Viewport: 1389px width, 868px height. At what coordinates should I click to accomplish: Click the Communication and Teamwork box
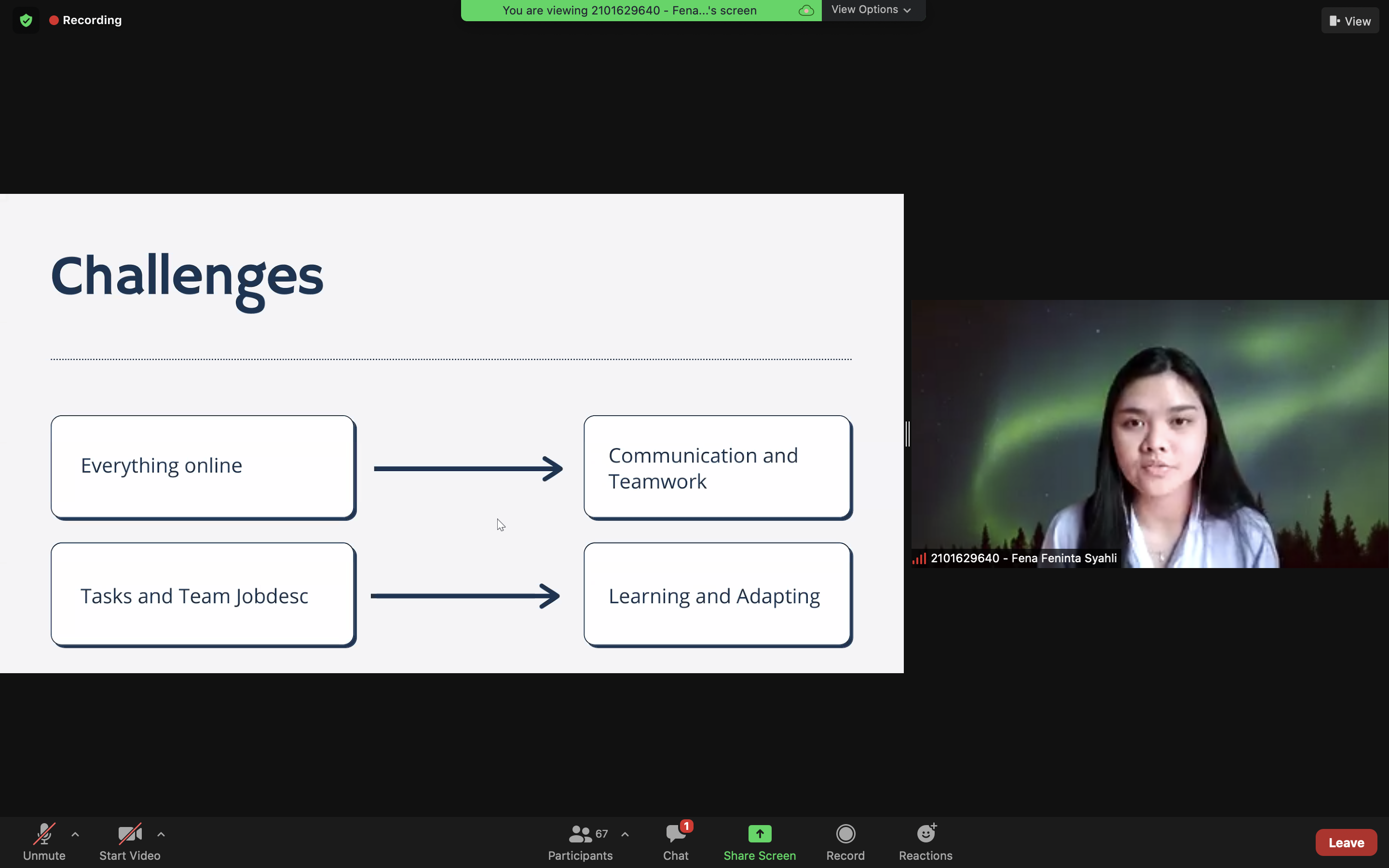tap(718, 467)
